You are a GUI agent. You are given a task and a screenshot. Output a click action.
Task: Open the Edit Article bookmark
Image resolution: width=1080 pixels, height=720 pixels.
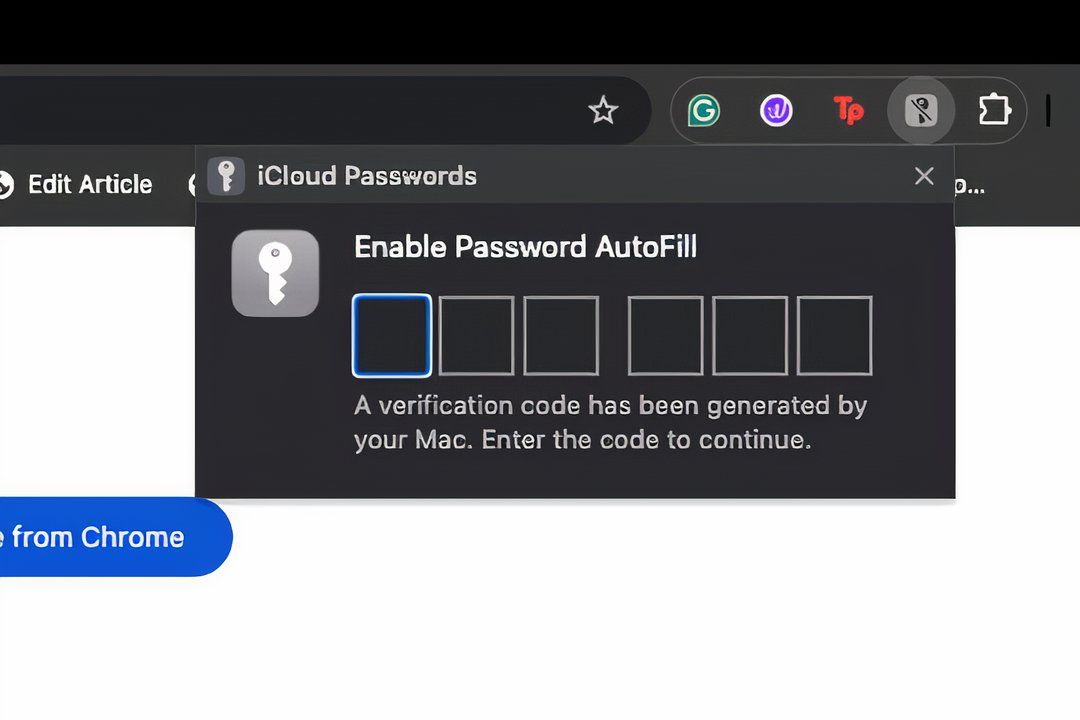click(x=90, y=184)
